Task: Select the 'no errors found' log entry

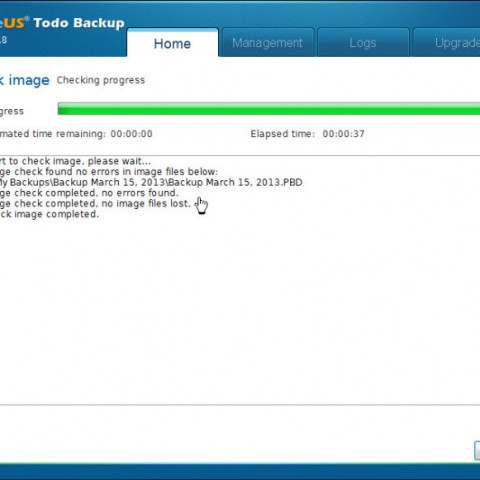Action: pos(89,193)
